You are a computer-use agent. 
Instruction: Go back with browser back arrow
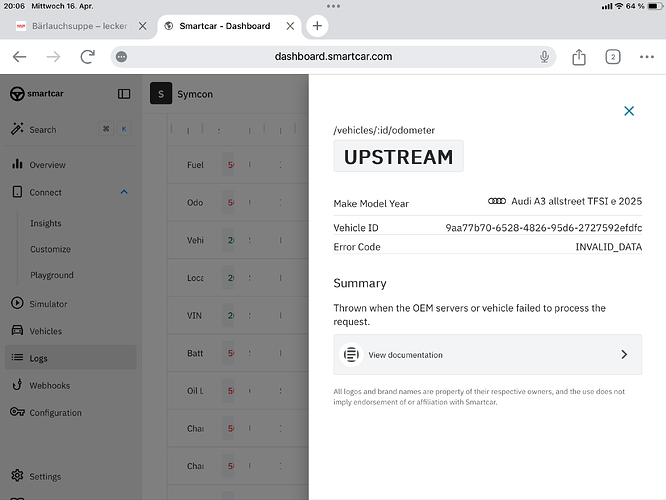coord(20,56)
